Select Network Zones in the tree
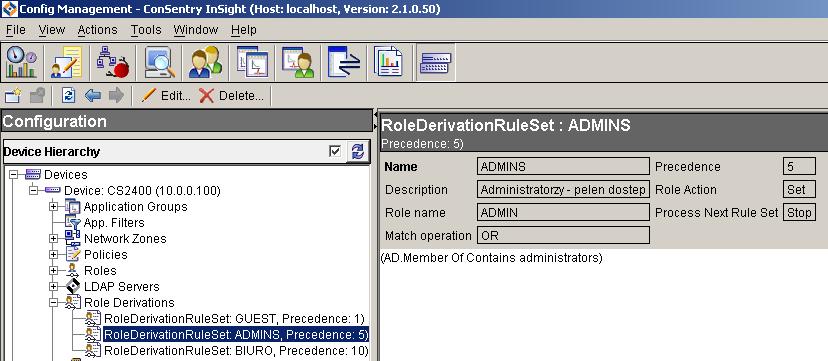This screenshot has width=828, height=361. 125,239
